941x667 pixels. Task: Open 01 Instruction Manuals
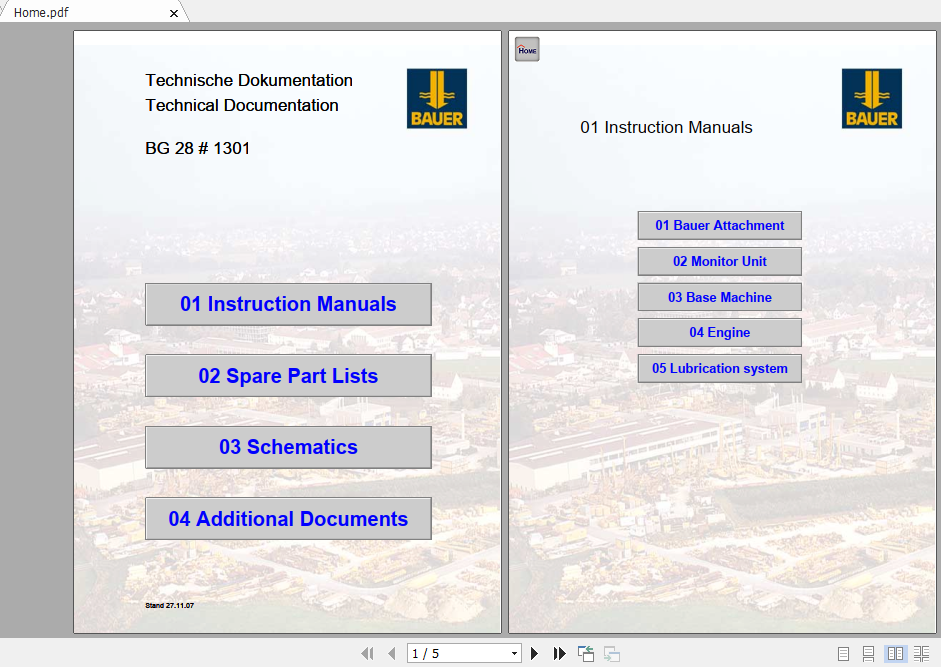[x=288, y=304]
